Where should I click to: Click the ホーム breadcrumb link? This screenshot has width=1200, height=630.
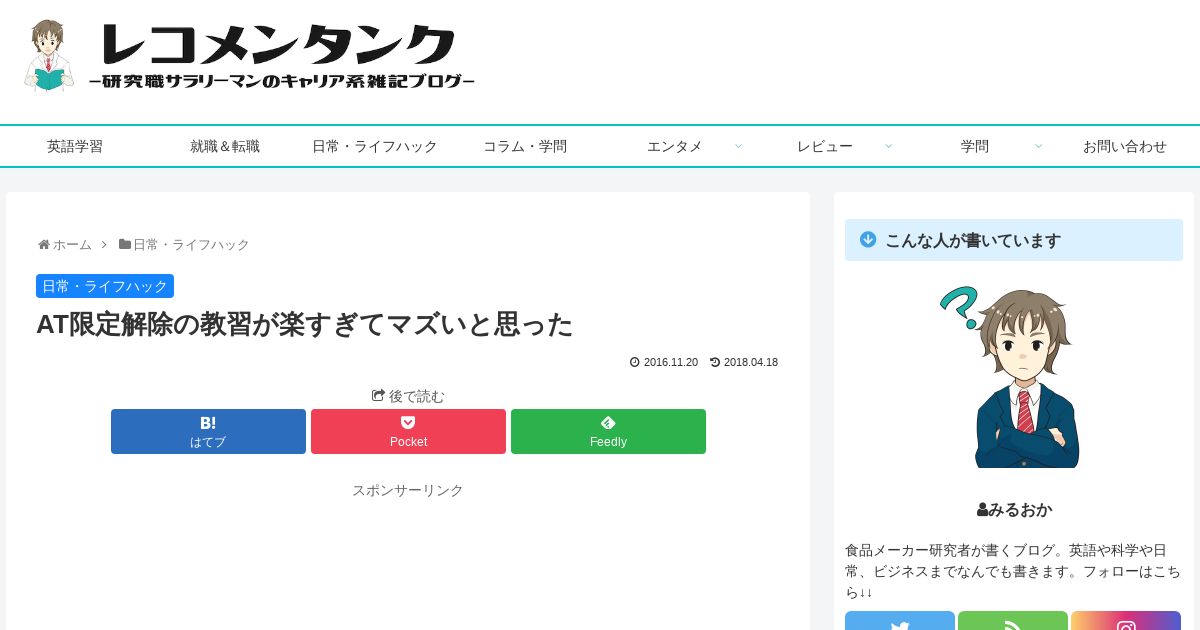click(72, 244)
